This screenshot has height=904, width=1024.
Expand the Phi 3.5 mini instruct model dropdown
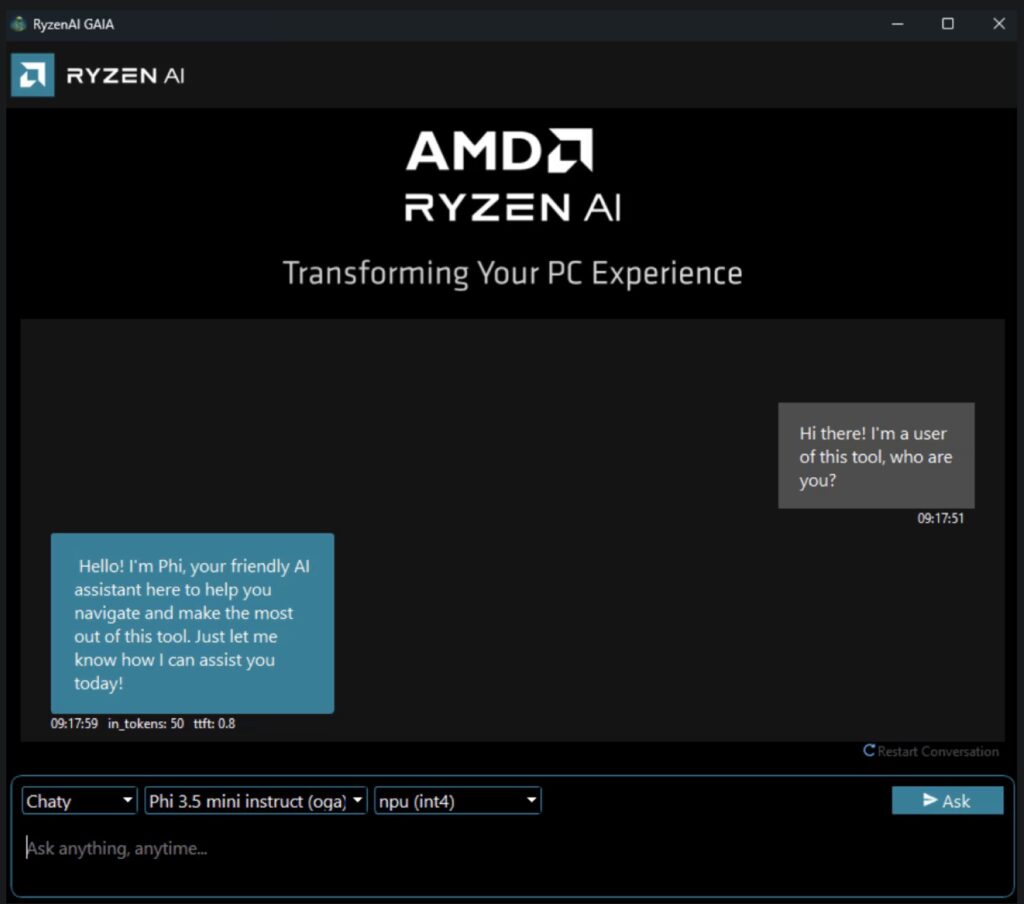pos(256,801)
